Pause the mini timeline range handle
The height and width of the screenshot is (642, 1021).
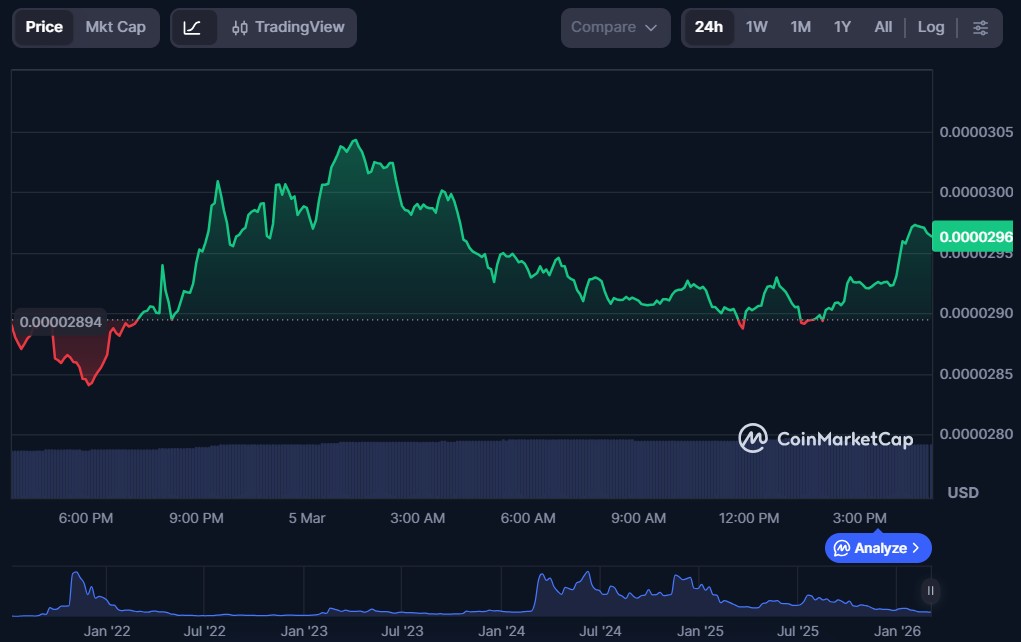pyautogui.click(x=931, y=591)
